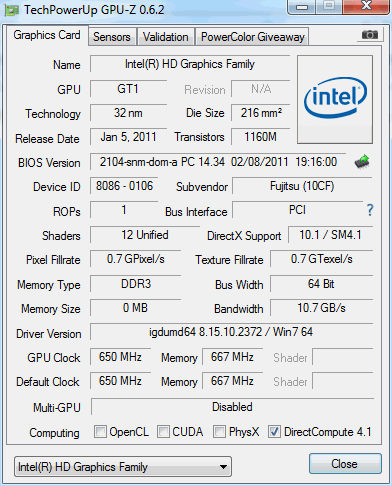Enable the OpenCL checkbox
Image resolution: width=392 pixels, height=486 pixels.
click(x=100, y=431)
